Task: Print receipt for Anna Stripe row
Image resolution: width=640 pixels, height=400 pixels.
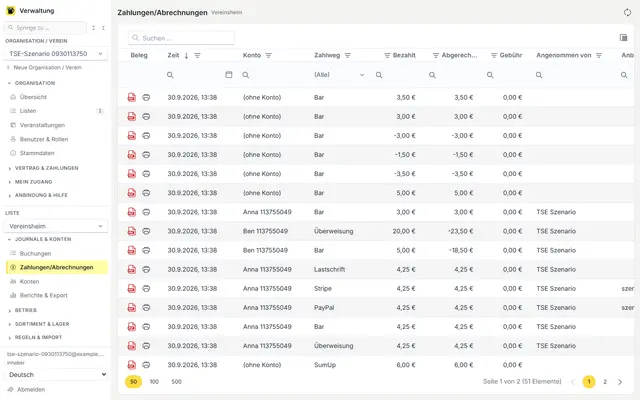Action: (x=146, y=289)
